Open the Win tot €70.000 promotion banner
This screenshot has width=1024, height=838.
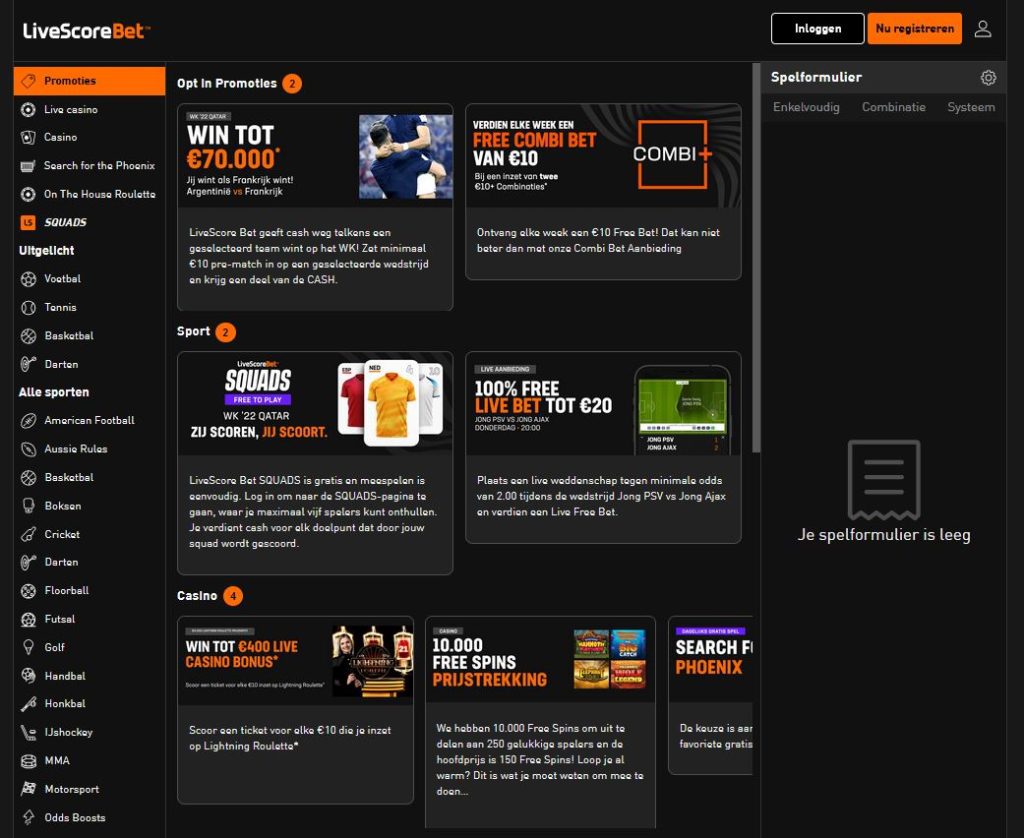[x=315, y=156]
